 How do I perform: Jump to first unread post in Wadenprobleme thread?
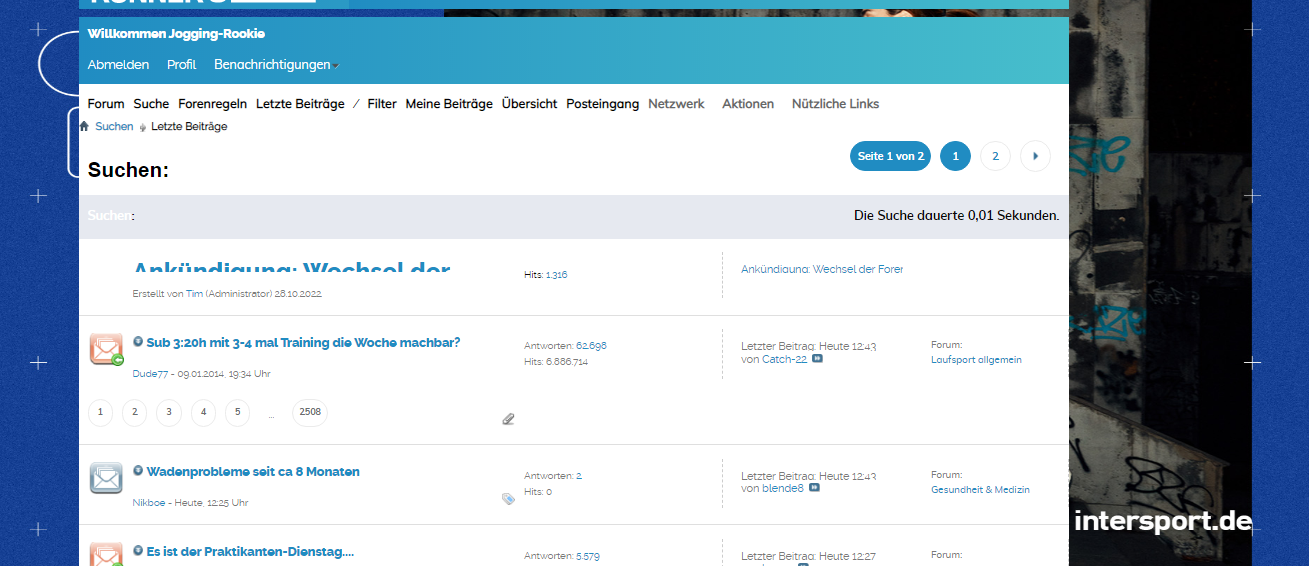pyautogui.click(x=138, y=471)
